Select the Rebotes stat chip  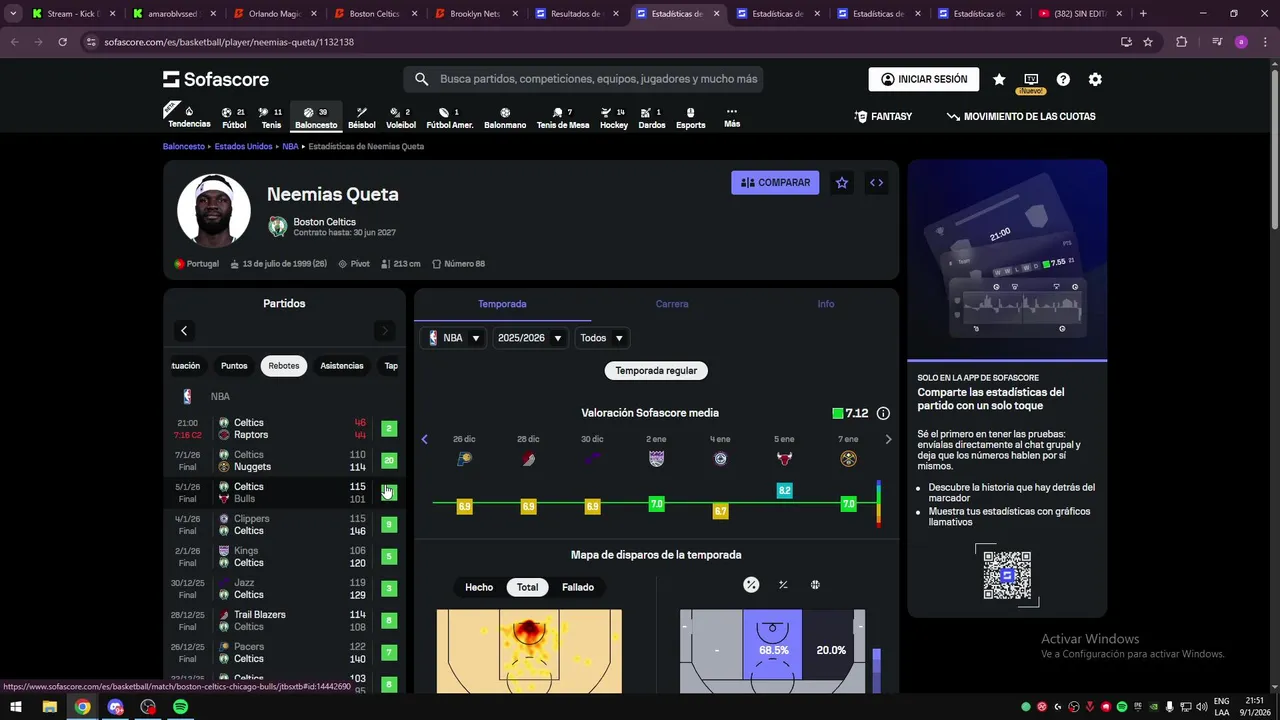284,366
